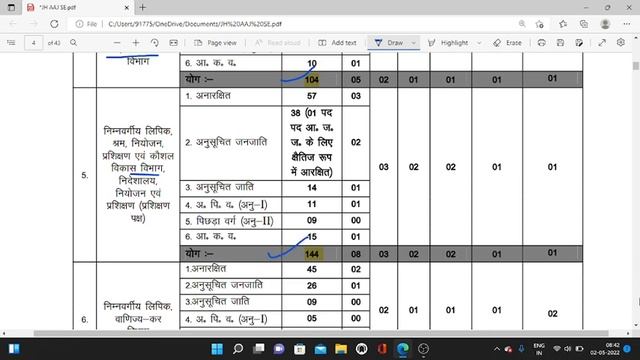640x360 pixels.
Task: Print the PDF document
Action: coord(542,42)
